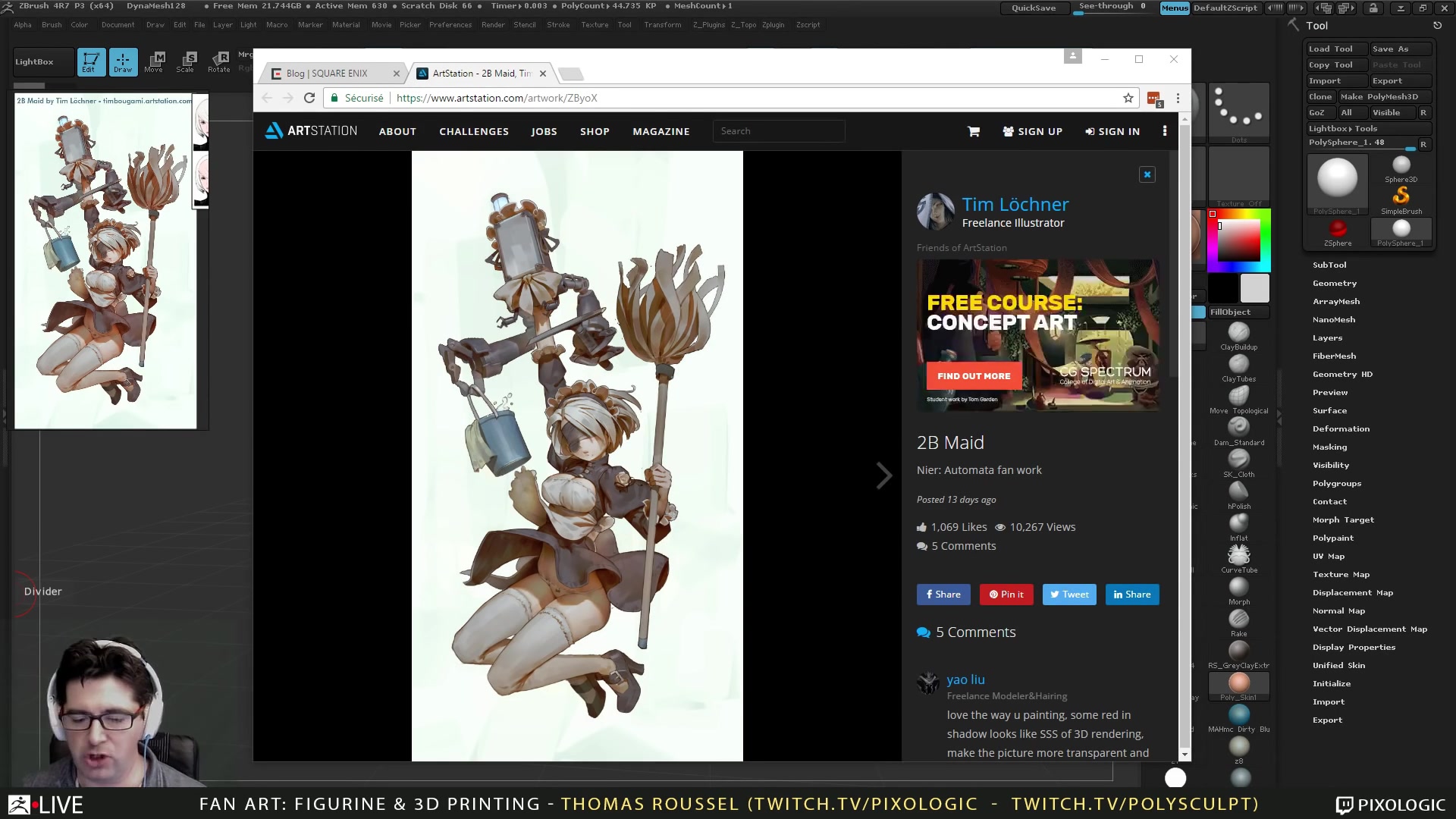Expand the Polypaint section
Viewport: 1456px width, 819px height.
click(x=1332, y=538)
